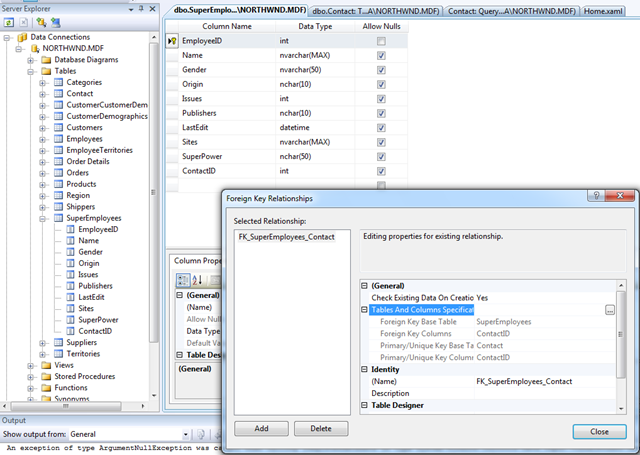Click the Connect to Database toolbar icon
The width and height of the screenshot is (640, 455).
(x=40, y=21)
